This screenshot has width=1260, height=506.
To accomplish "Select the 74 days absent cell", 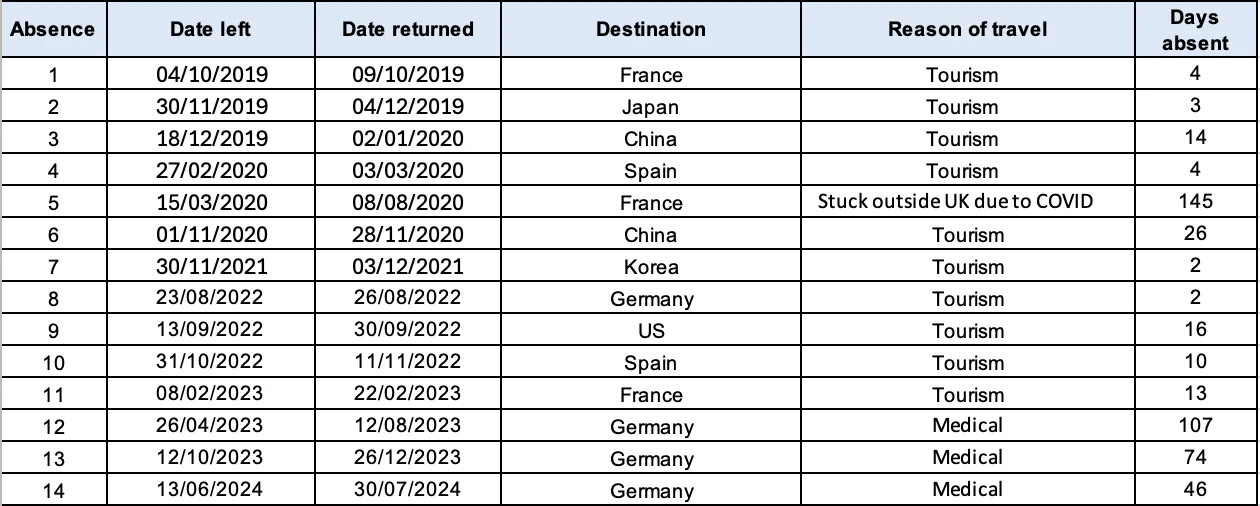I will (x=1195, y=458).
